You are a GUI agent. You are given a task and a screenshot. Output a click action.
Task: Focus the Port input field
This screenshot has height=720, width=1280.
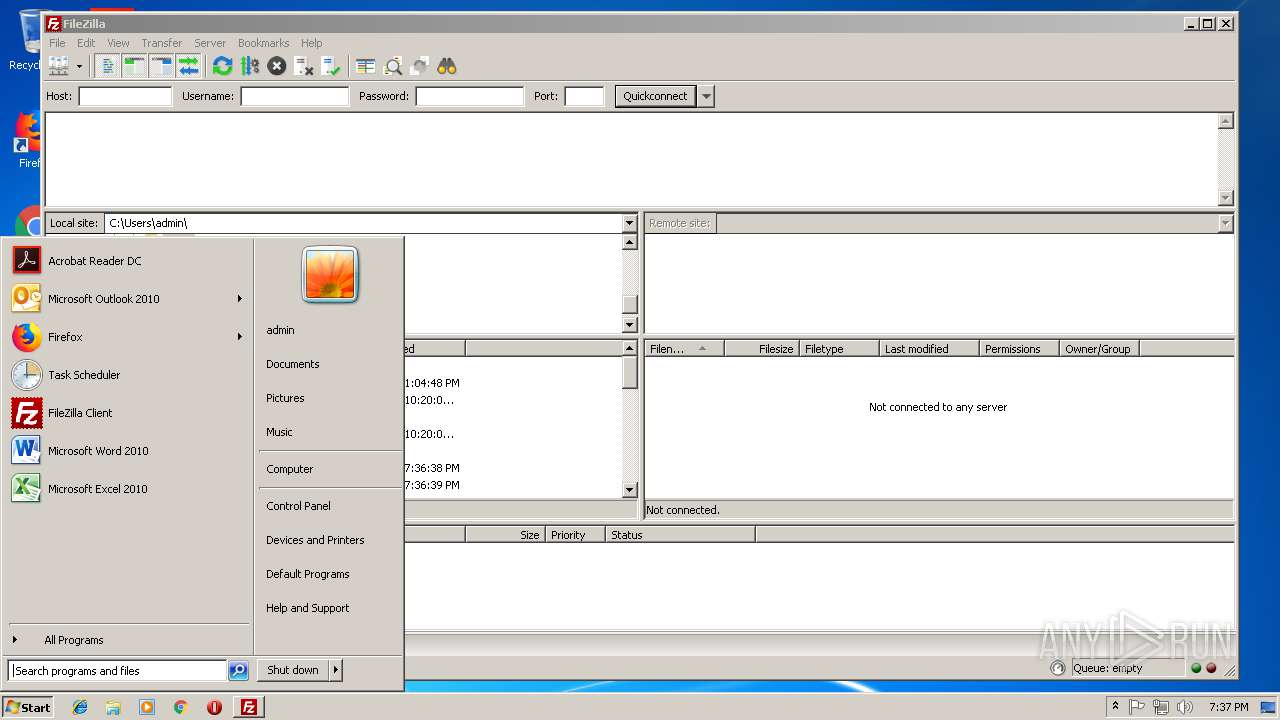584,96
